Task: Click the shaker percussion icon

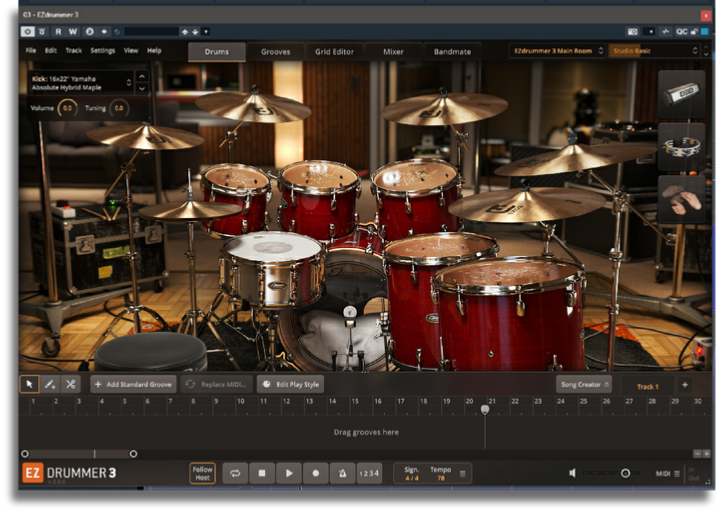Action: 682,93
